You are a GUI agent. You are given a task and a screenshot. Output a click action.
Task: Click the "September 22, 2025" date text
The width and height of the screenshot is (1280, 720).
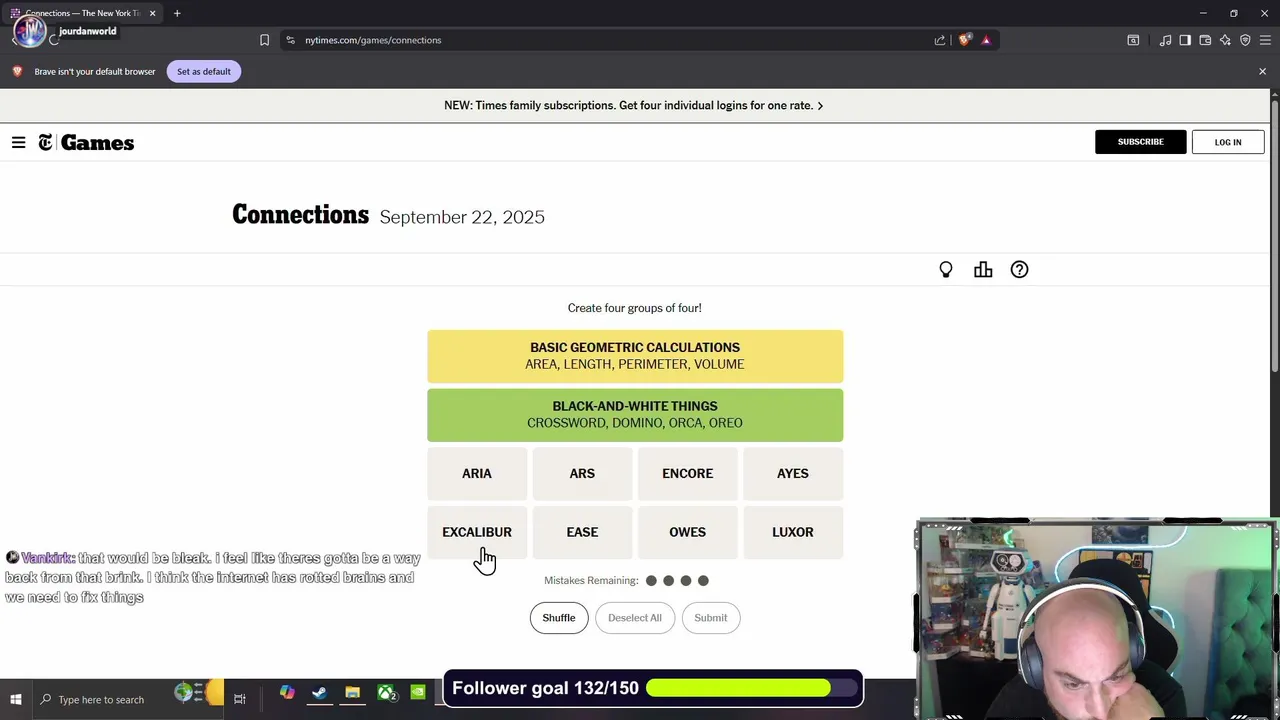pos(462,217)
